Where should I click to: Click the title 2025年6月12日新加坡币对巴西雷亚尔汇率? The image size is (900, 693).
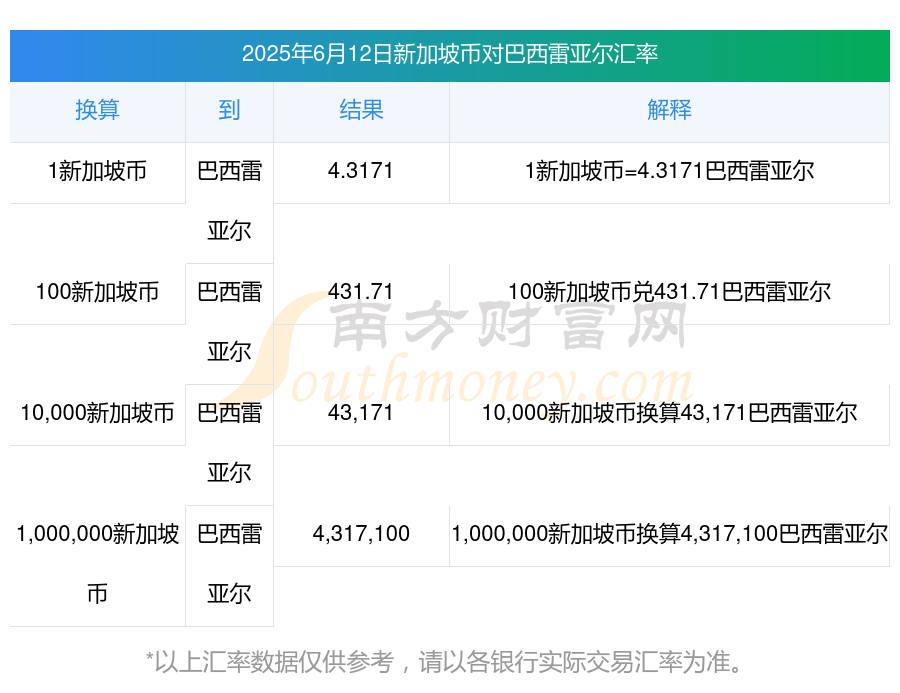449,54
